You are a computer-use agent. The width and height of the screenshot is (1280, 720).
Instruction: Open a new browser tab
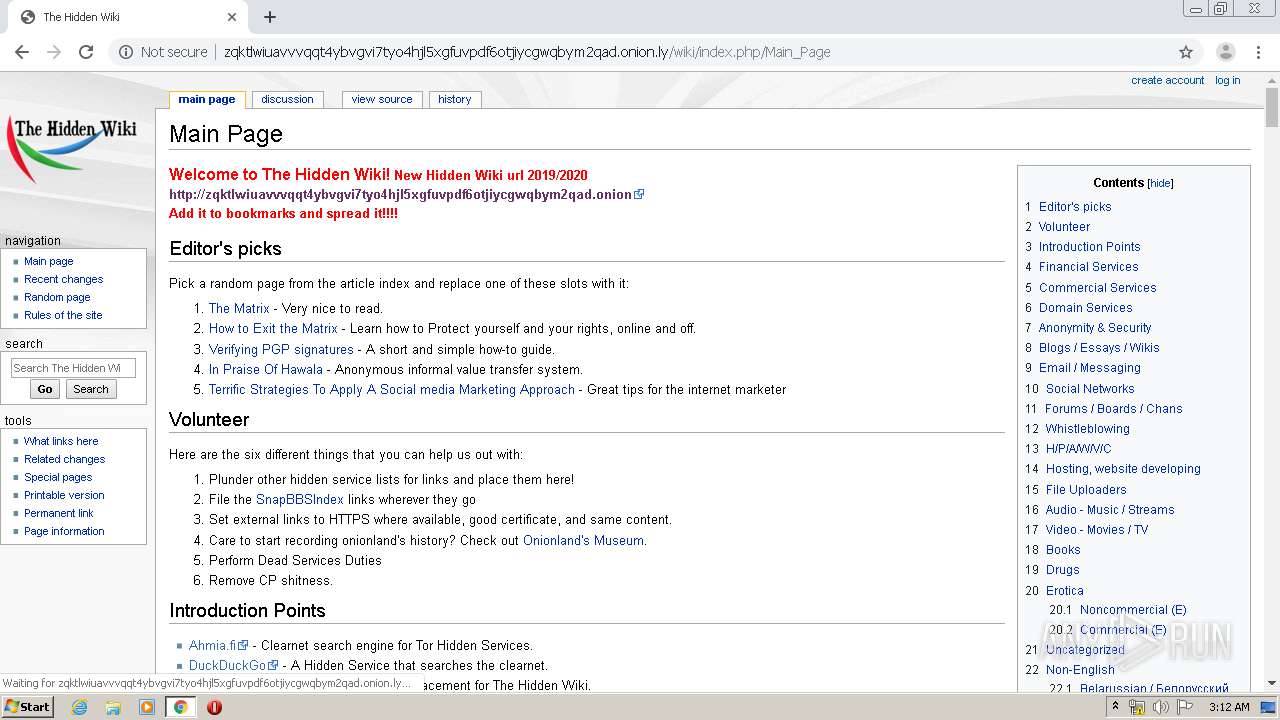(x=270, y=17)
